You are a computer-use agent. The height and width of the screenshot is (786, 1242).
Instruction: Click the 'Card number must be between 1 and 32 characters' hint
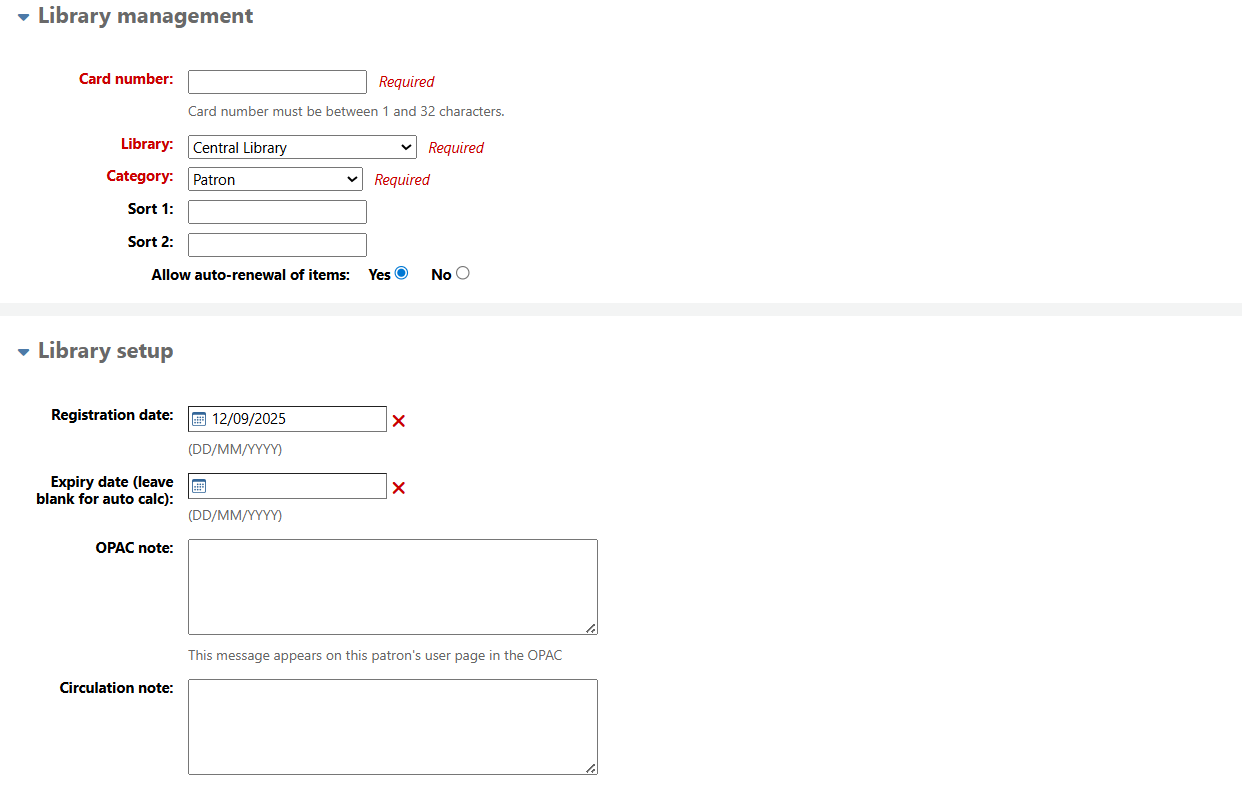346,111
